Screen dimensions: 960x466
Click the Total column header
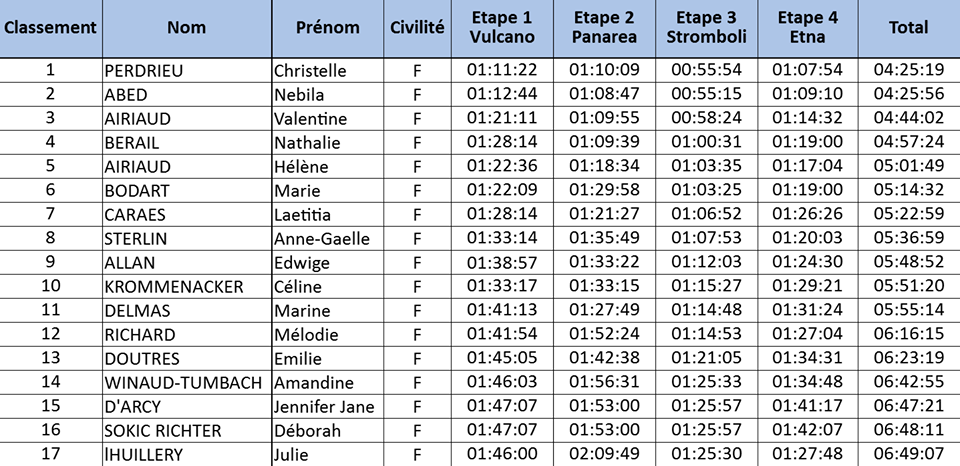(908, 28)
